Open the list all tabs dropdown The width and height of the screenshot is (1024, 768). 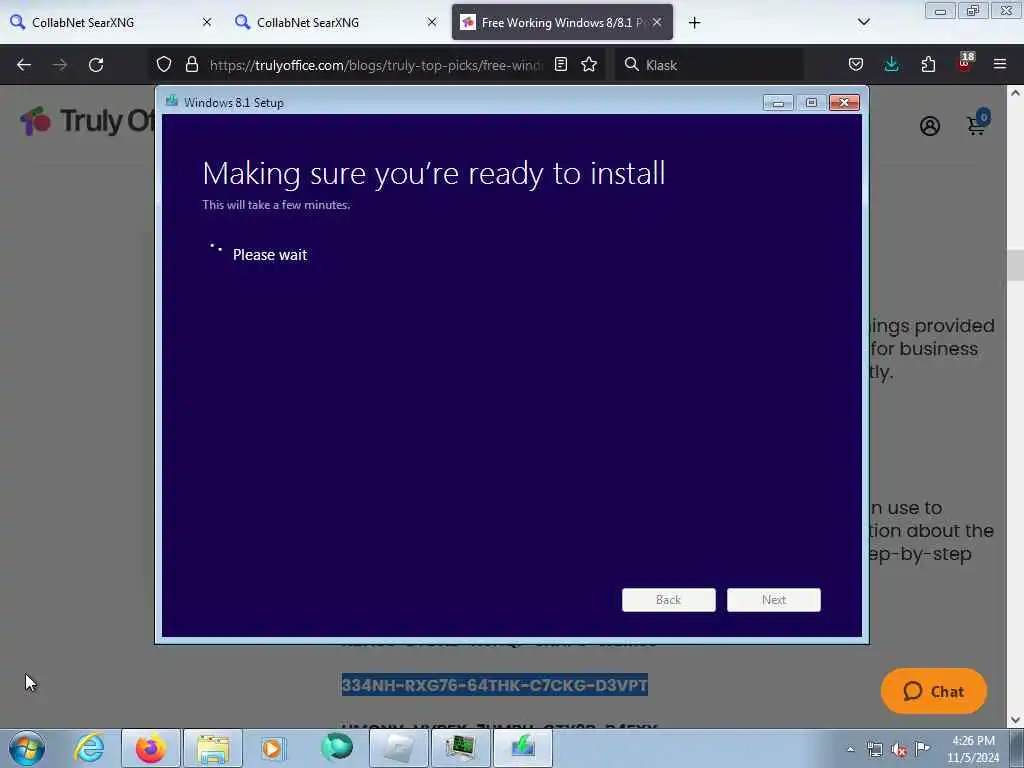pyautogui.click(x=863, y=22)
